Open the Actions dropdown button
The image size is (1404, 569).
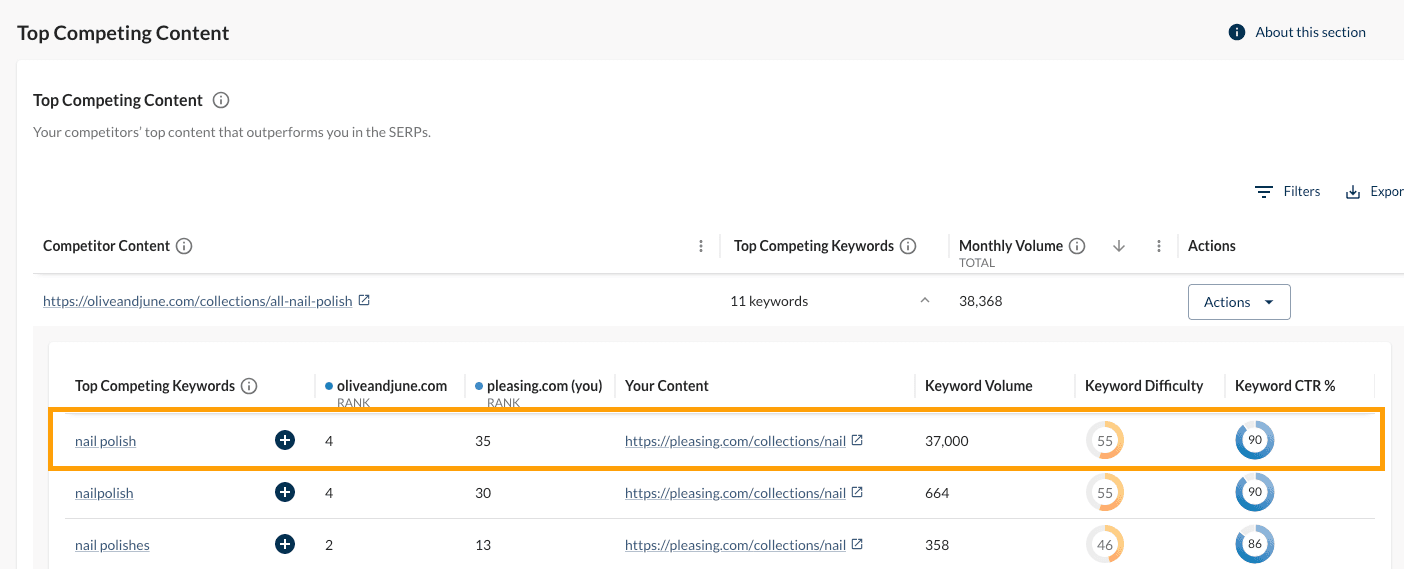1238,302
